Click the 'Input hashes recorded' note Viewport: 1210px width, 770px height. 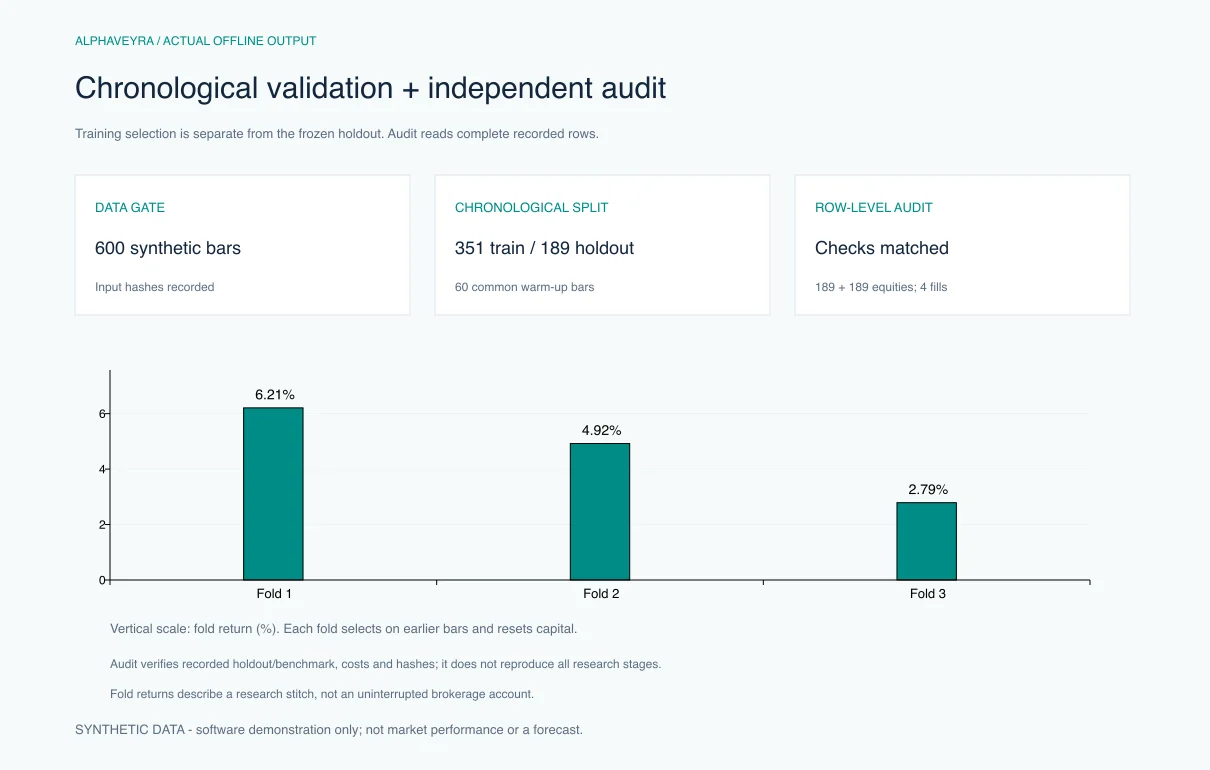coord(154,287)
